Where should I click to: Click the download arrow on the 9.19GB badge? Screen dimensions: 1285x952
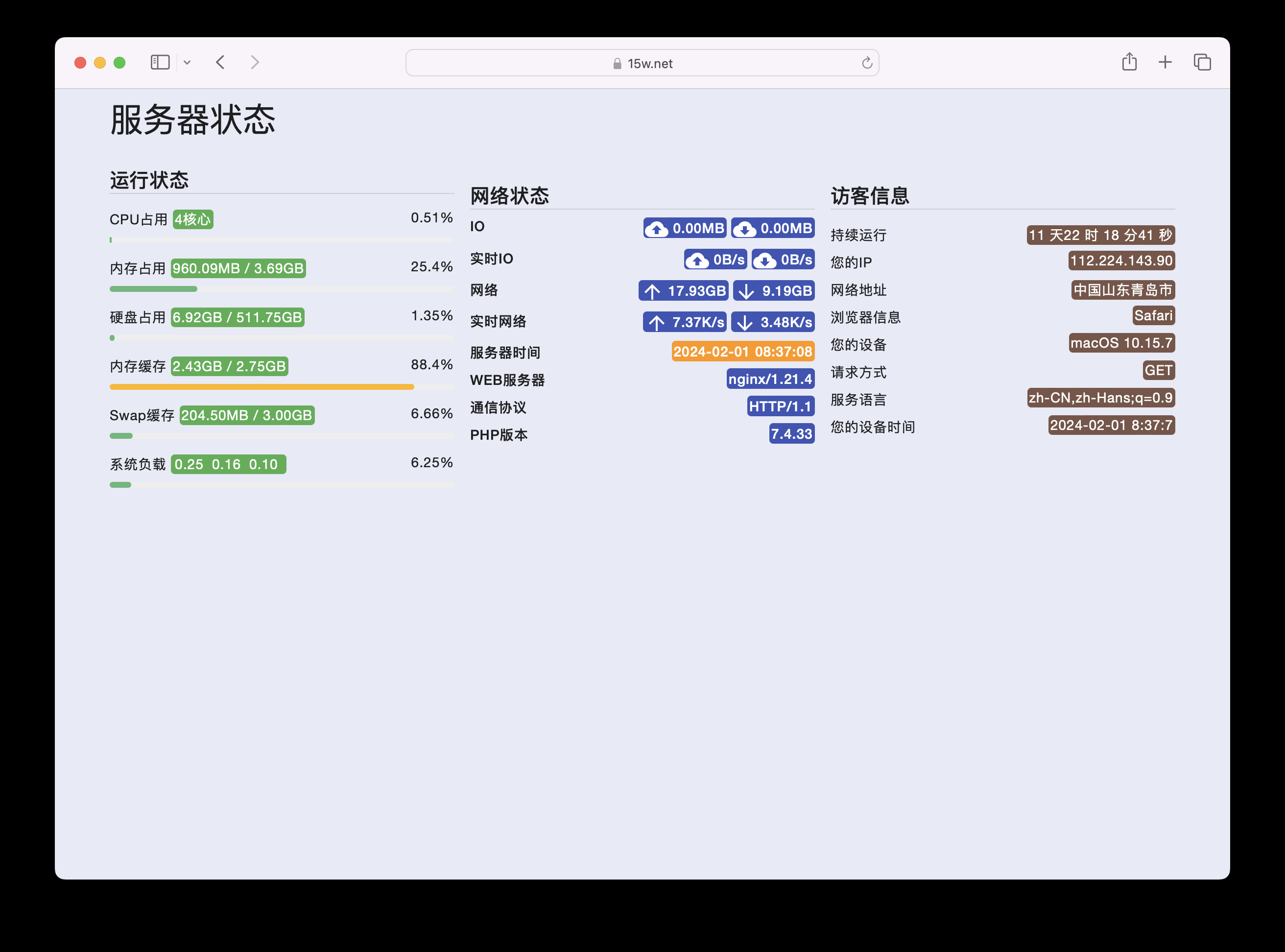[747, 291]
